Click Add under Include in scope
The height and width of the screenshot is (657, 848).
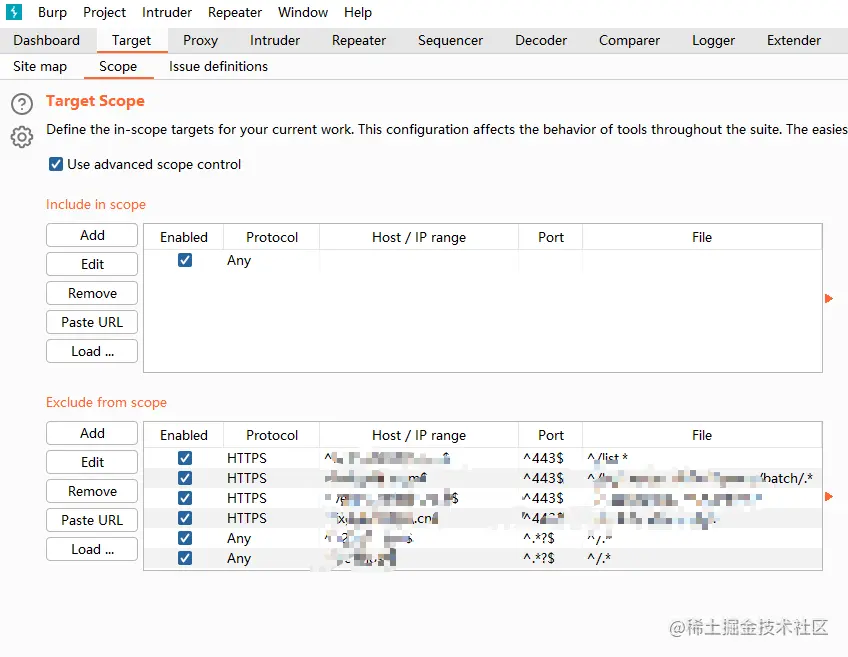92,235
